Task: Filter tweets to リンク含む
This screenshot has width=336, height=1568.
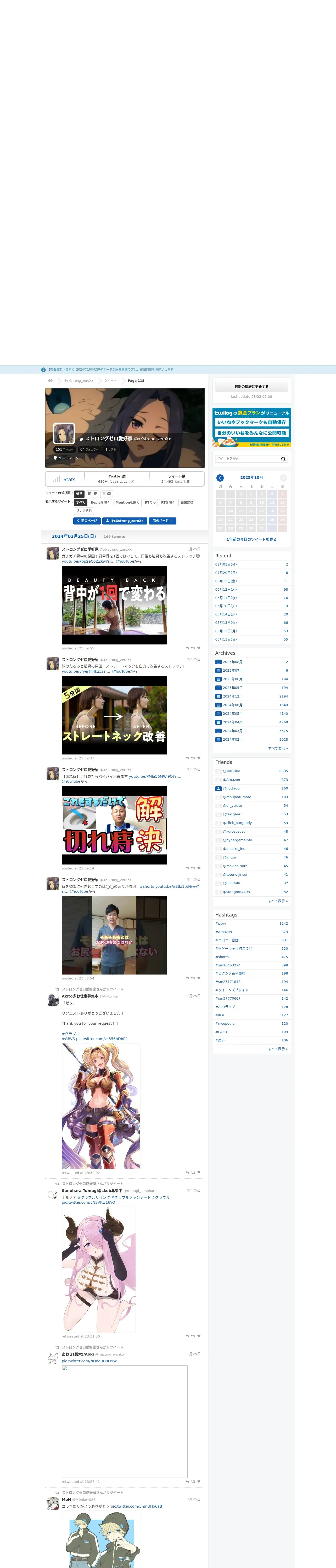Action: pos(84,511)
